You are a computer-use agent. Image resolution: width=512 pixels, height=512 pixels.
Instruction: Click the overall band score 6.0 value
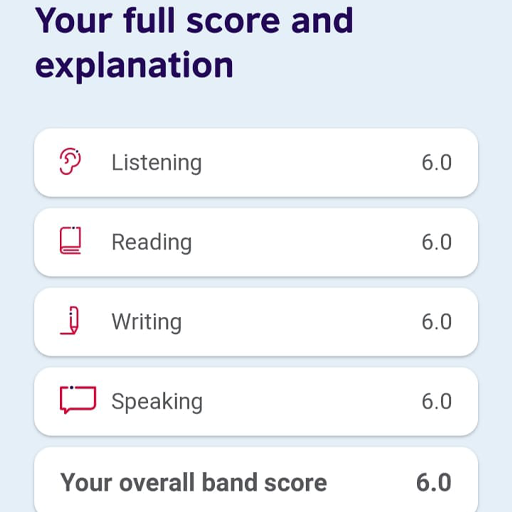pyautogui.click(x=434, y=482)
